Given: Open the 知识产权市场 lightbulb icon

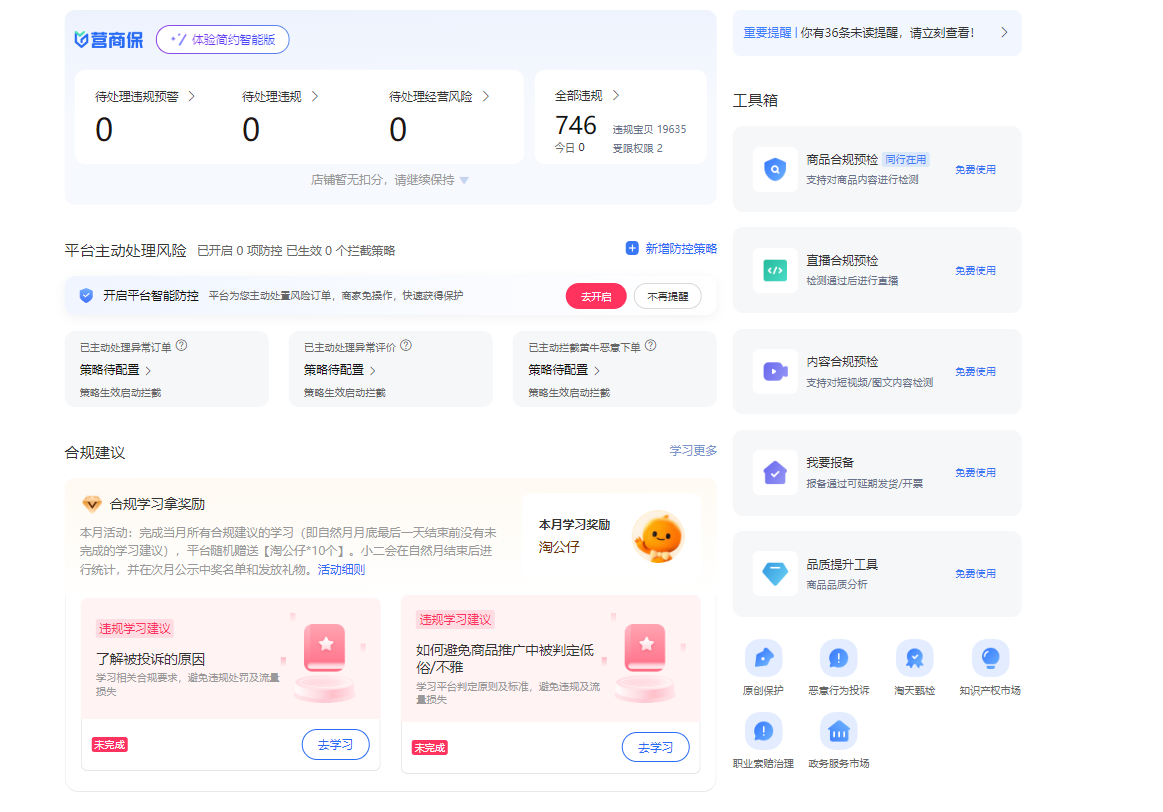Looking at the screenshot, I should [989, 658].
